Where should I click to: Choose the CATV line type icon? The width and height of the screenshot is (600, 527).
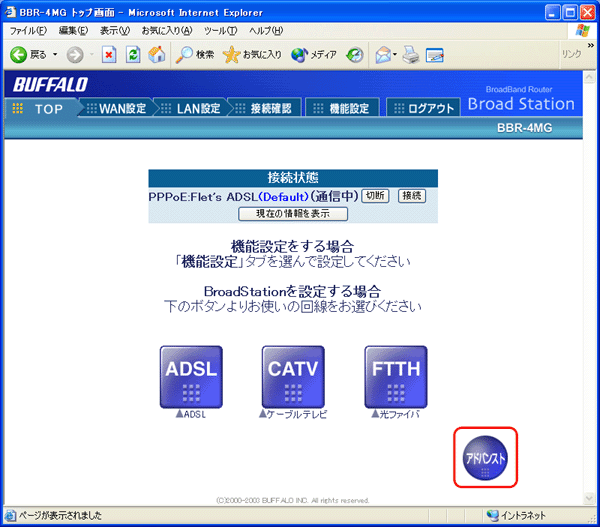[x=293, y=377]
